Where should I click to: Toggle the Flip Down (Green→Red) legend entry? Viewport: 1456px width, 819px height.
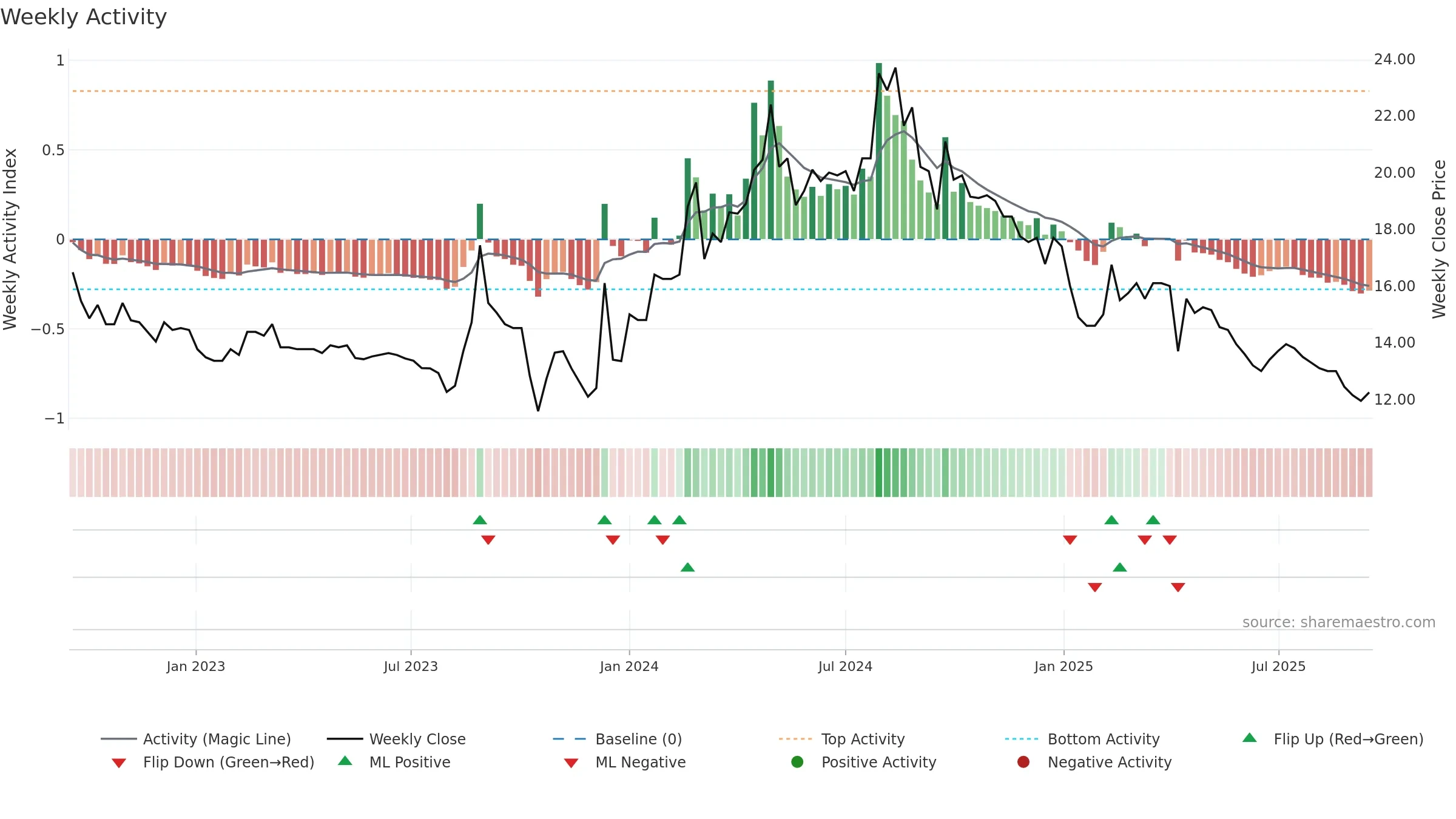point(213,762)
